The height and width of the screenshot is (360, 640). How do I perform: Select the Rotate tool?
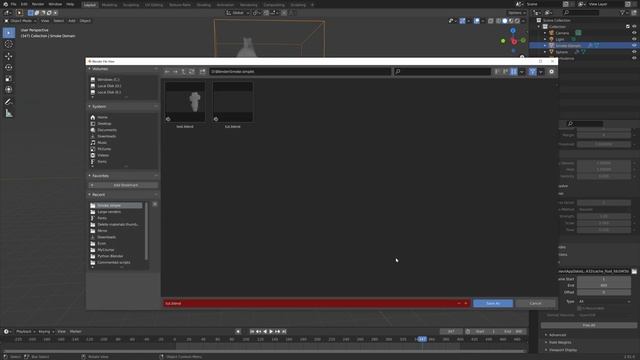[x=9, y=67]
